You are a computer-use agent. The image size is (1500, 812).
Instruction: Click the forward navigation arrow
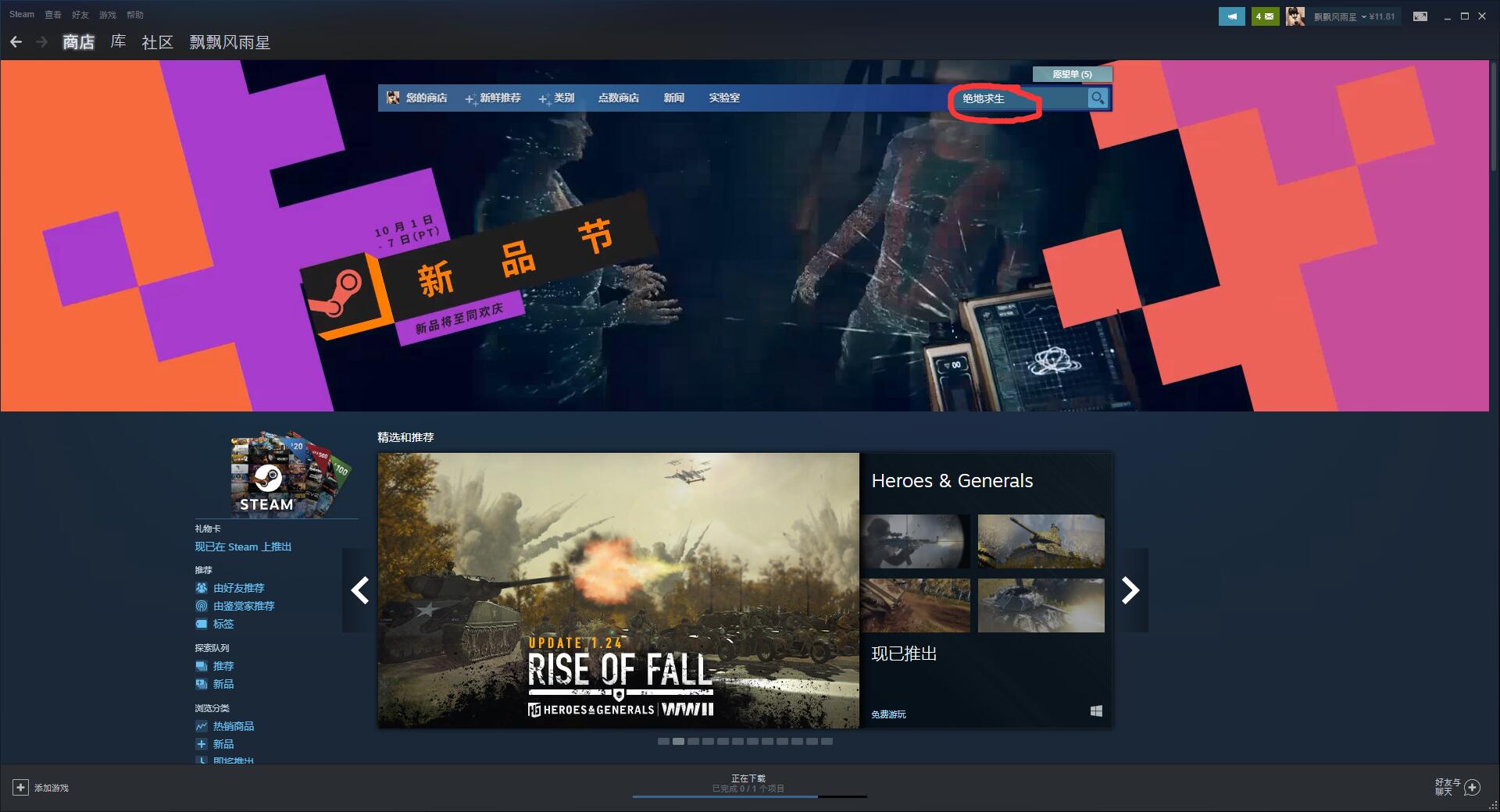point(41,41)
